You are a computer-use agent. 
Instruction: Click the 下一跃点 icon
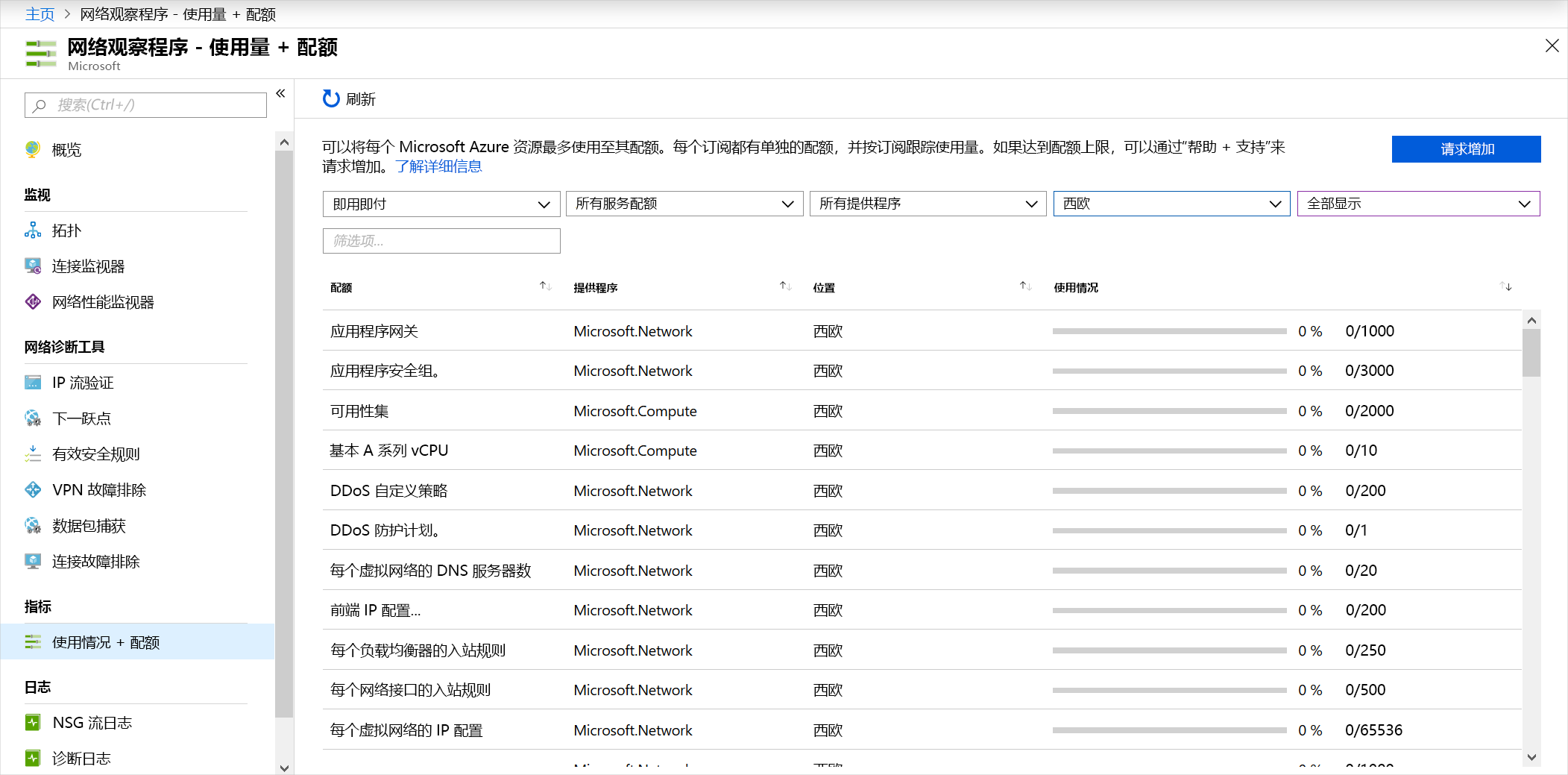33,418
